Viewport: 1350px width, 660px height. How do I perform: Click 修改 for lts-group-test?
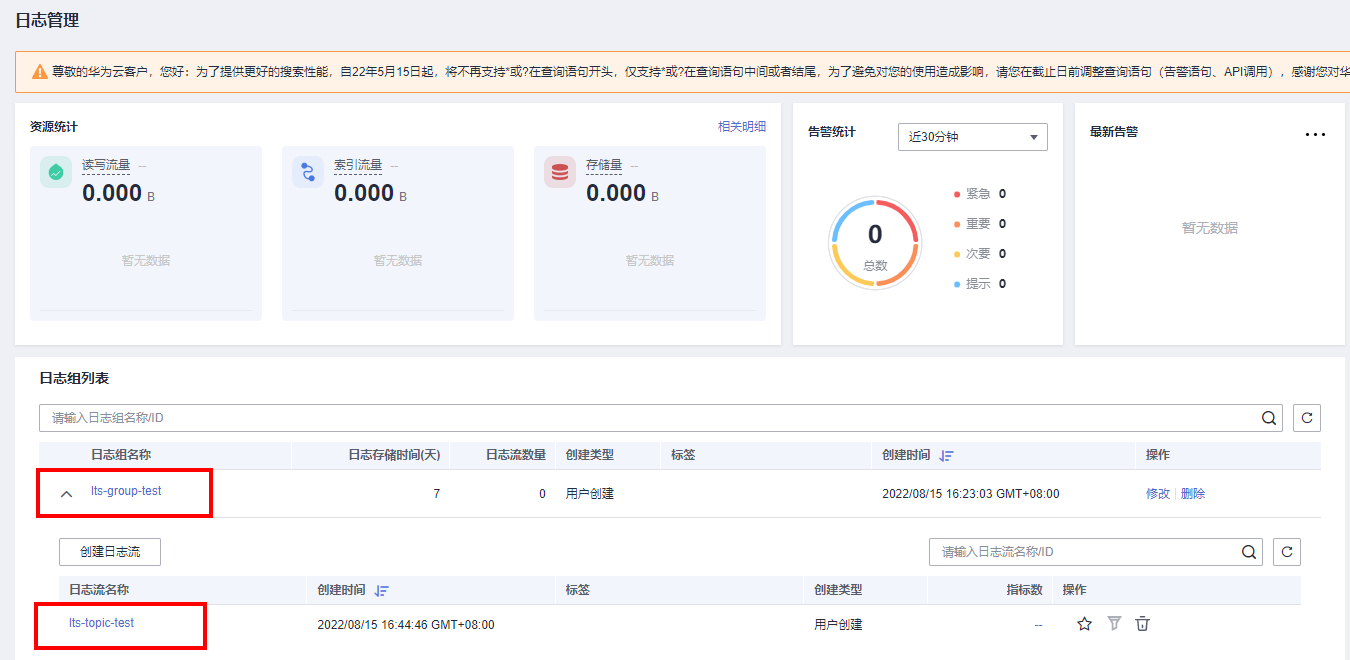(x=1157, y=494)
